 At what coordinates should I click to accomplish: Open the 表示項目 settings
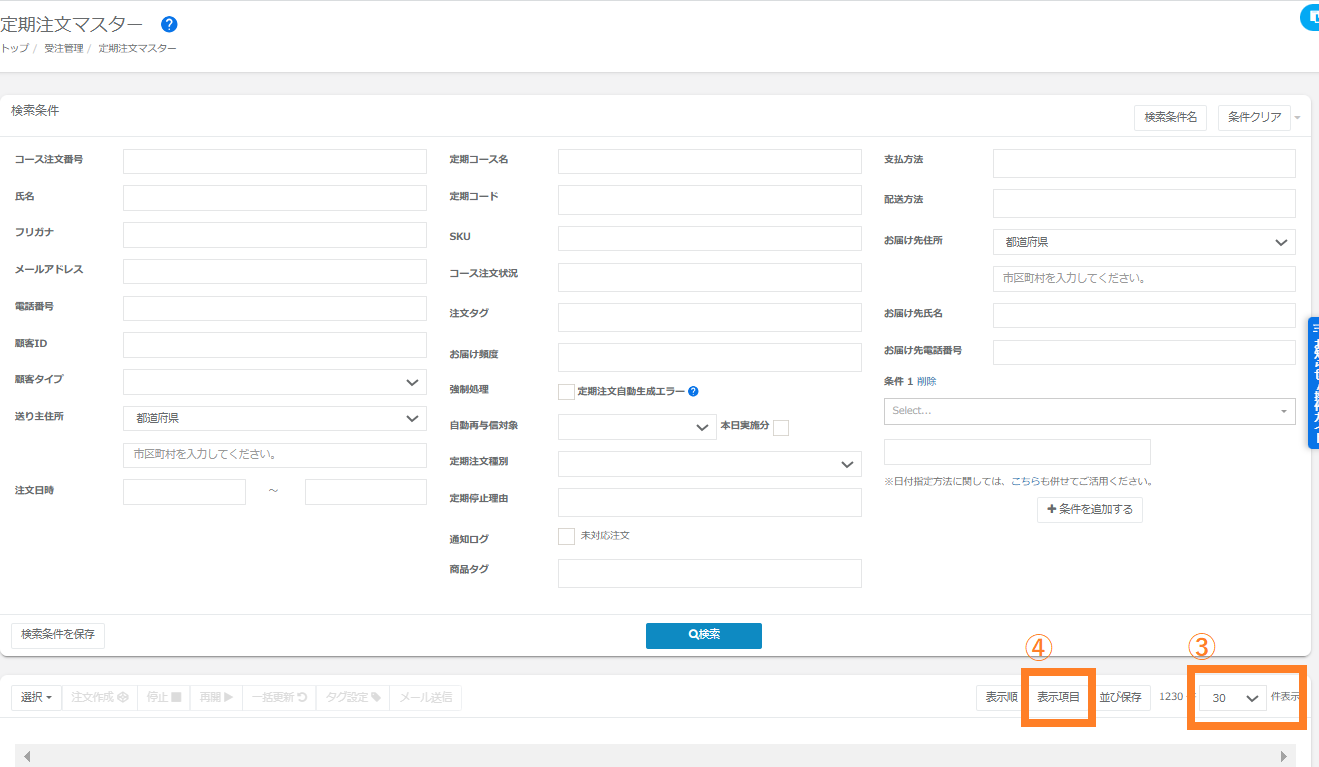pyautogui.click(x=1058, y=697)
